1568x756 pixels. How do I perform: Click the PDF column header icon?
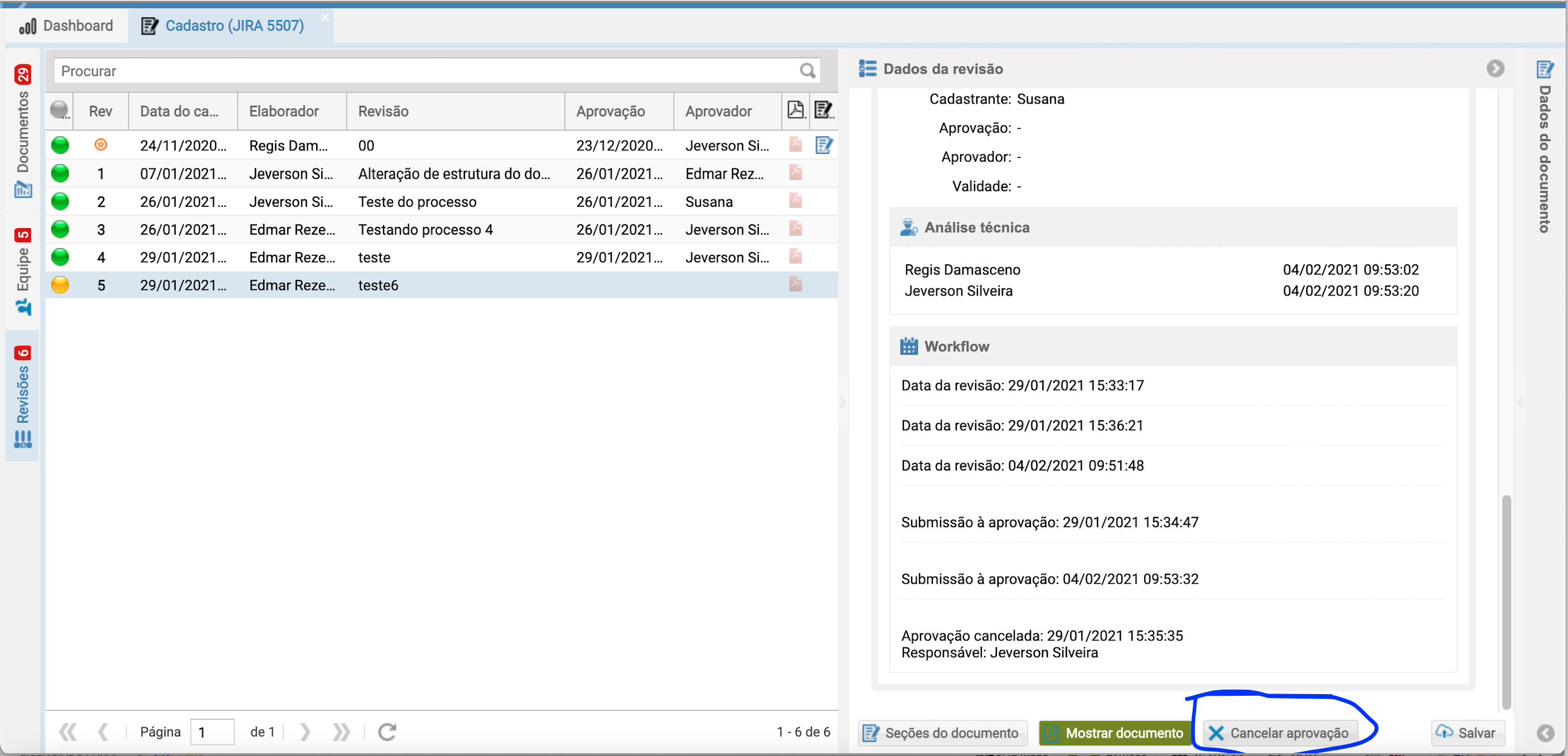pos(796,110)
